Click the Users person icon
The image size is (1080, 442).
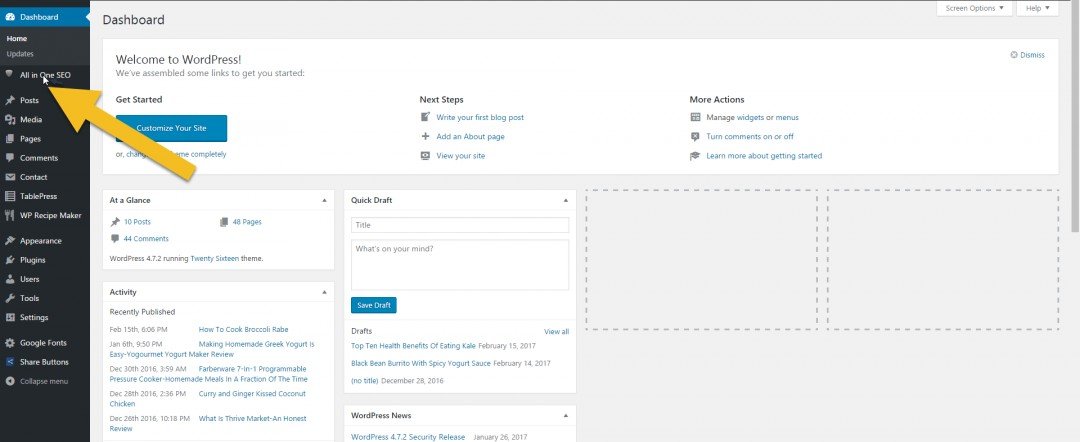tap(10, 280)
